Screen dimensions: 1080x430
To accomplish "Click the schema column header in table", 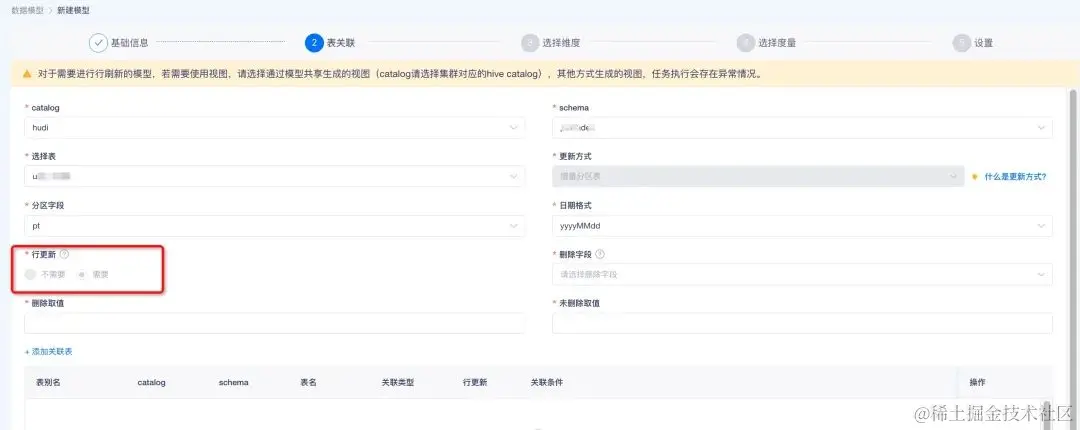I will [233, 382].
